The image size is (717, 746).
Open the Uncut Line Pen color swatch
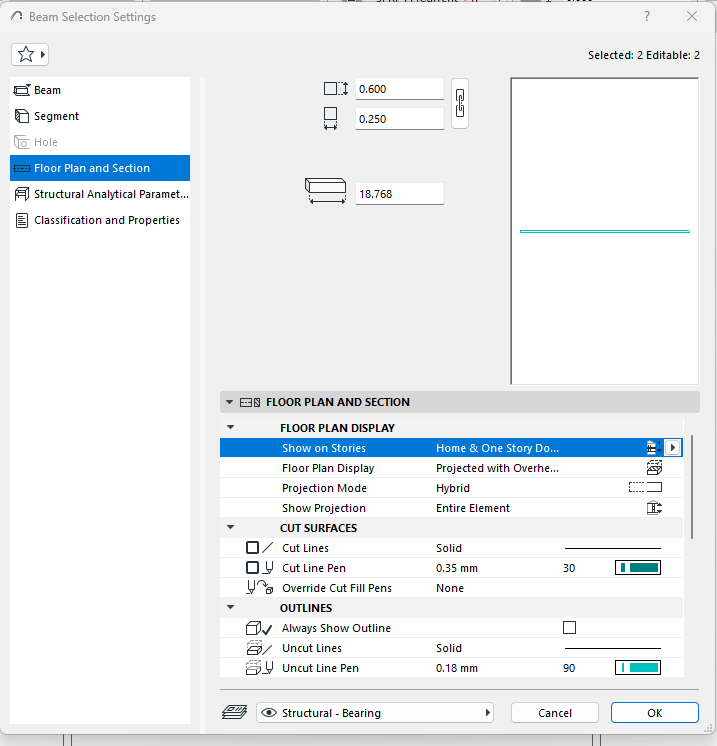pos(638,667)
